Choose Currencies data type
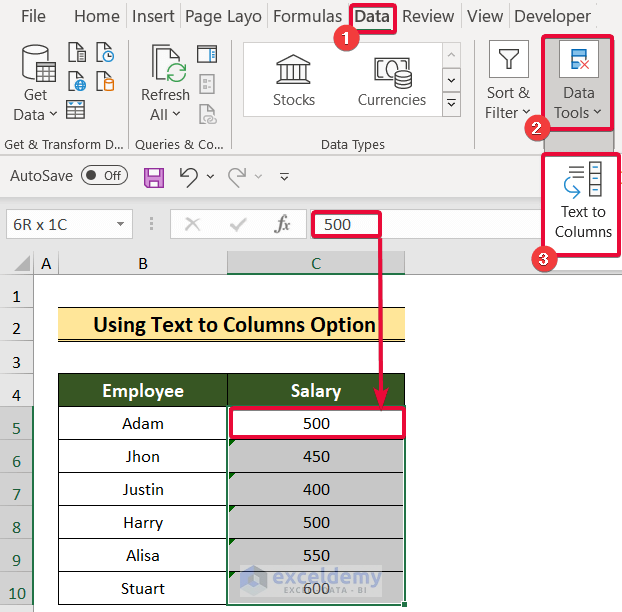Screen dimensions: 622x612 (x=392, y=80)
